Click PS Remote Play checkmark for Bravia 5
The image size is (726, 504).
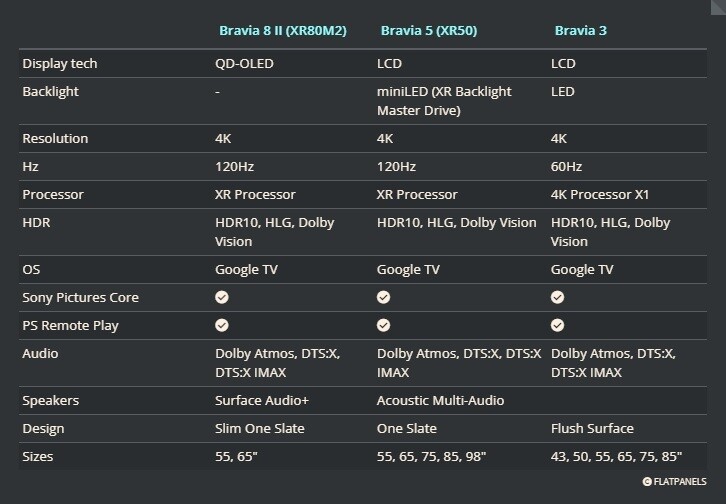[383, 325]
